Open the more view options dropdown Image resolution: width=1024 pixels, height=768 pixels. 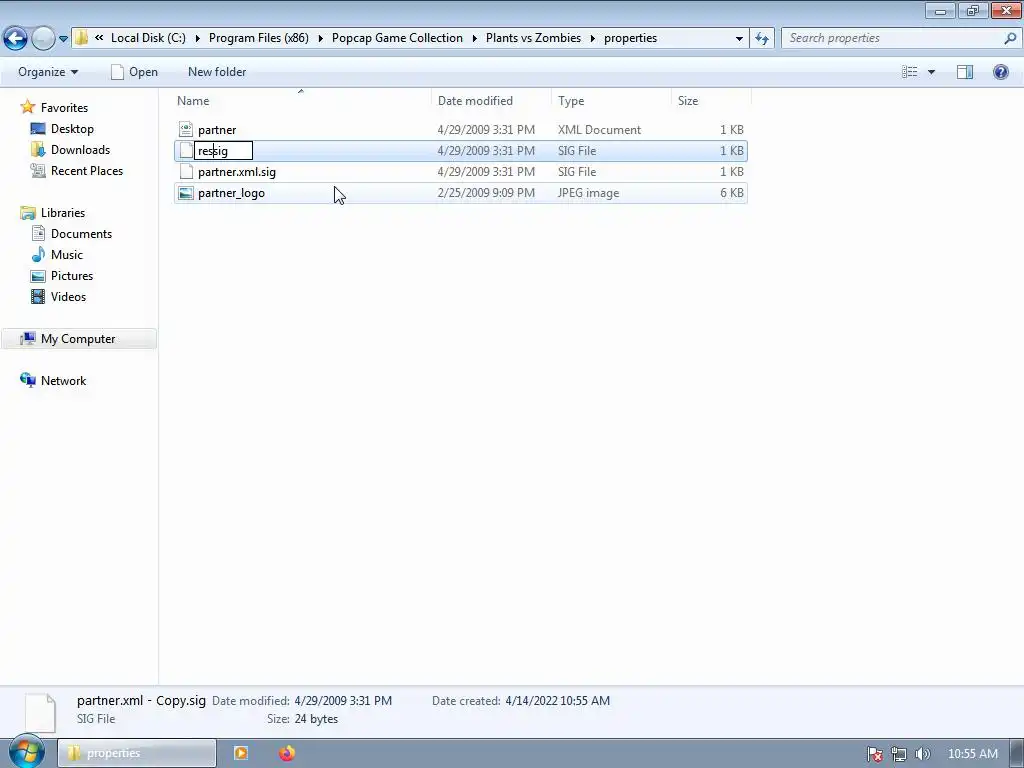coord(931,72)
